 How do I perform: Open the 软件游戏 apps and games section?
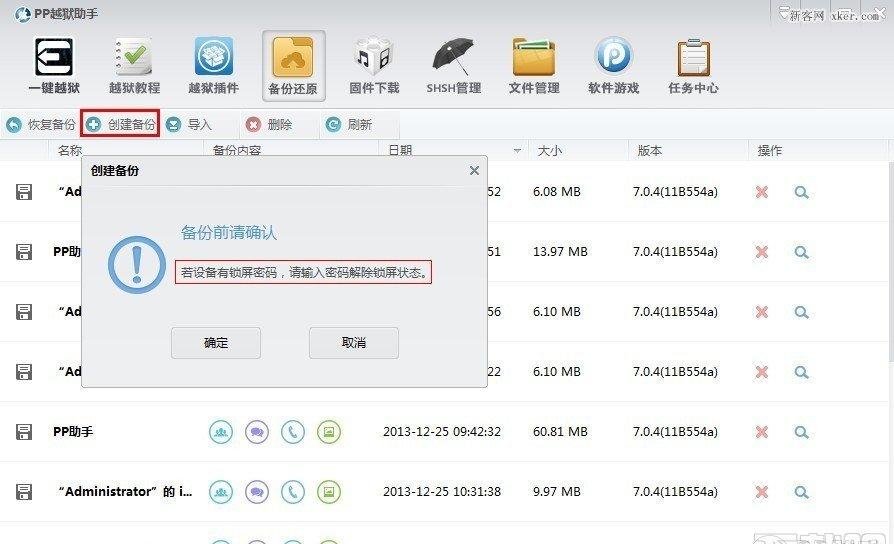[x=613, y=66]
